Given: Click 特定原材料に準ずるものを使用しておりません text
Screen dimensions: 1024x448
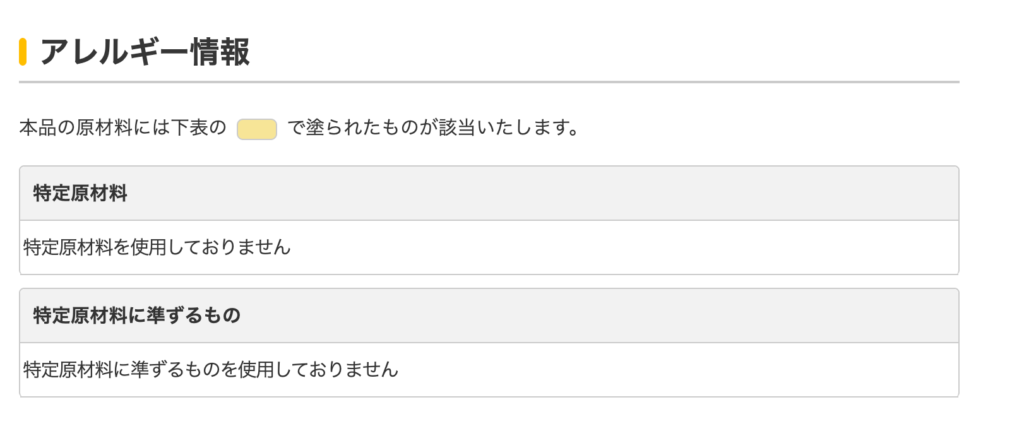Looking at the screenshot, I should coord(210,370).
